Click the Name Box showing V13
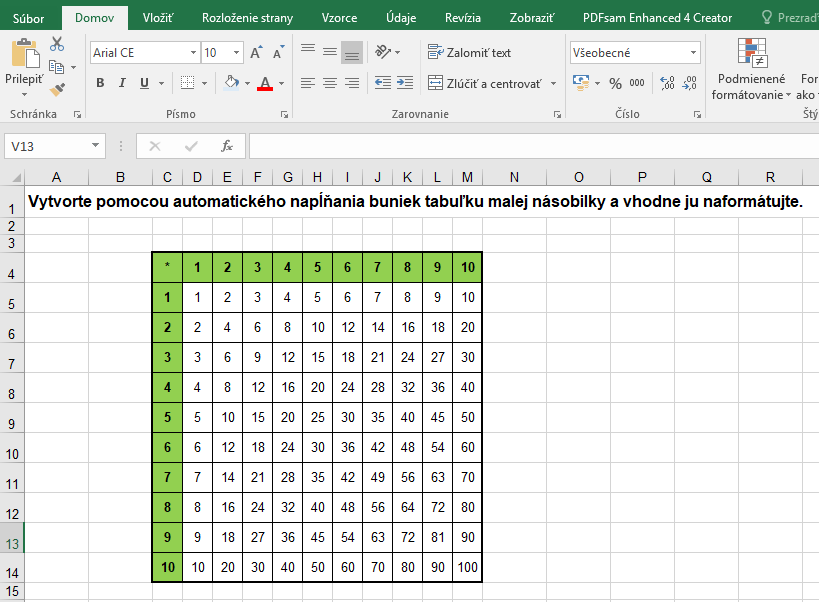The width and height of the screenshot is (819, 602). tap(45, 146)
